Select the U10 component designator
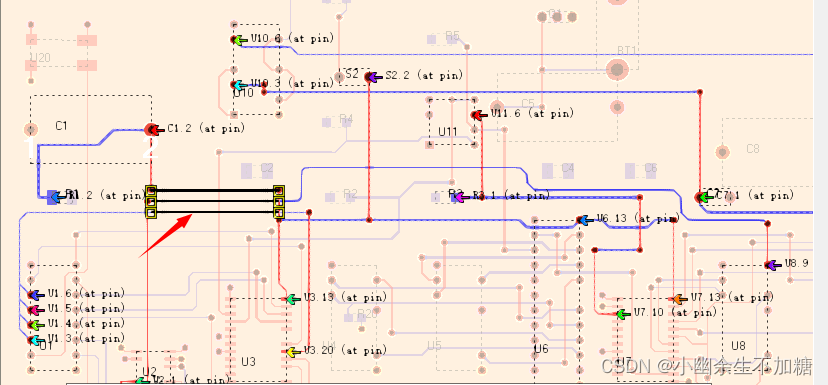This screenshot has height=385, width=828. [243, 93]
